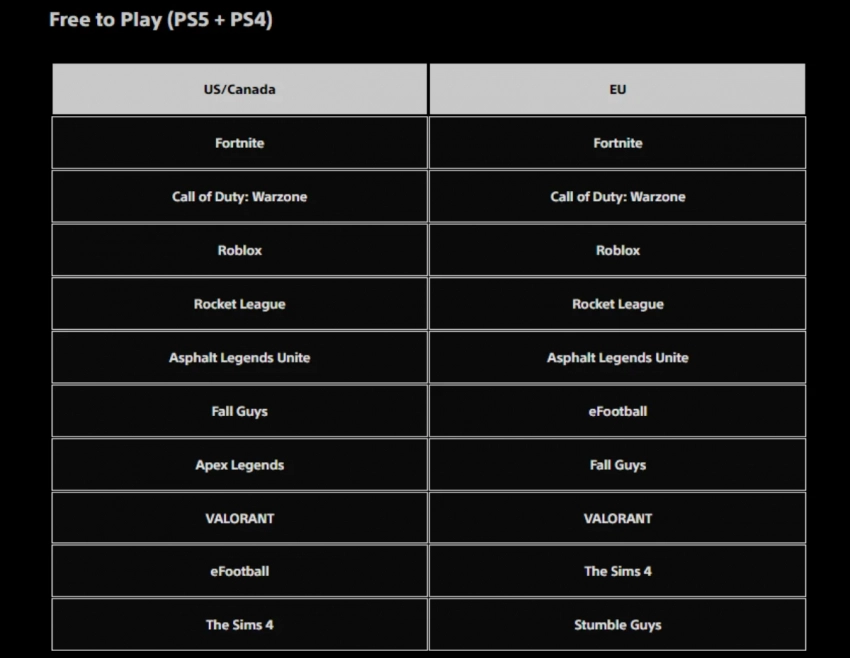Click Asphalt Legends Unite under EU
Image resolution: width=850 pixels, height=658 pixels.
[617, 358]
